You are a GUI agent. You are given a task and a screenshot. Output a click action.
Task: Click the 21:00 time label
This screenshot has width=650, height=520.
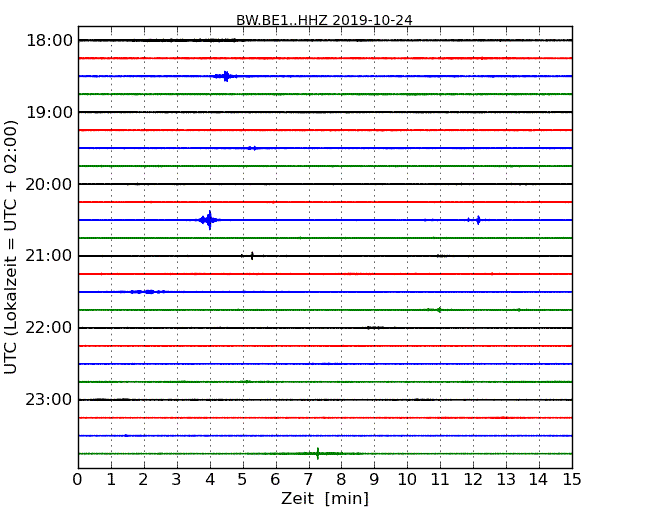pyautogui.click(x=49, y=256)
